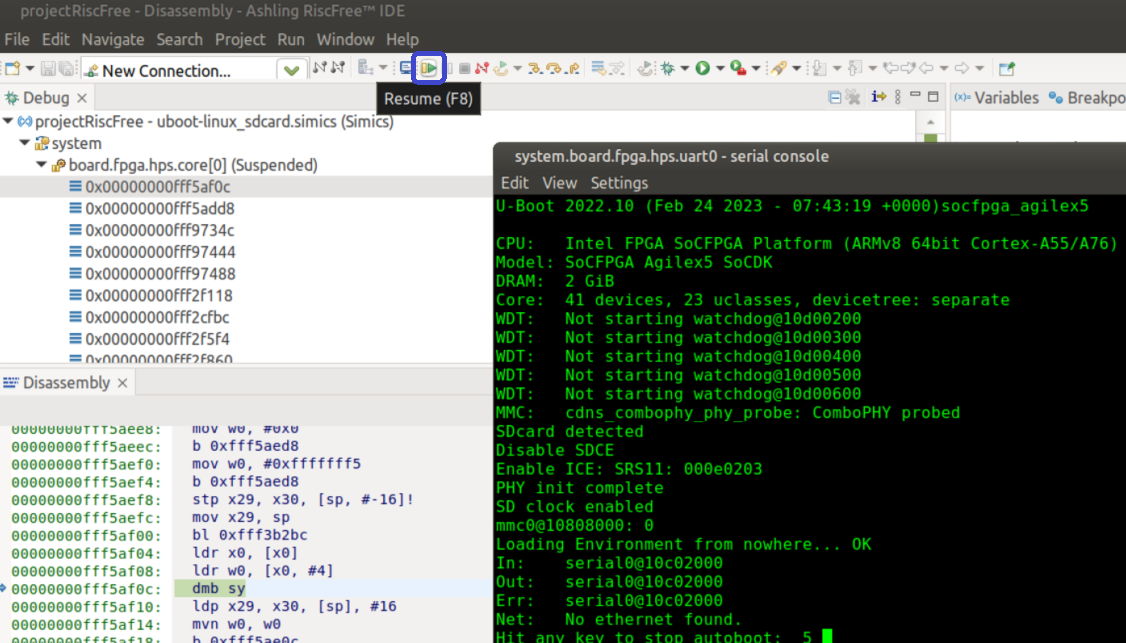Close the Disassembly view tab
The width and height of the screenshot is (1126, 643).
tap(122, 383)
